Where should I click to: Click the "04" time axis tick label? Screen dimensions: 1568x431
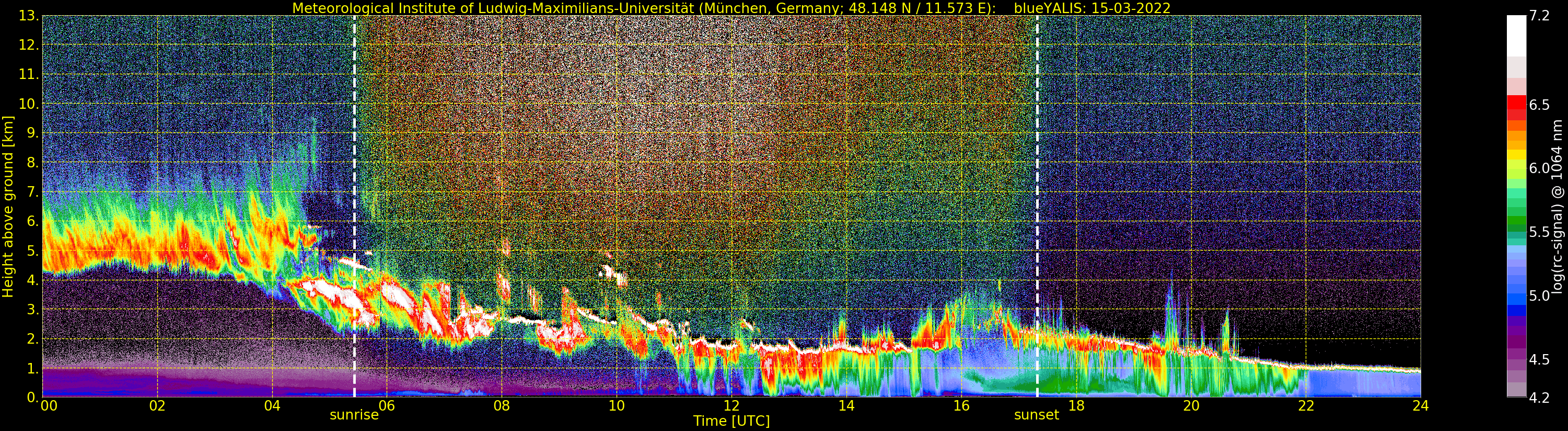[272, 406]
